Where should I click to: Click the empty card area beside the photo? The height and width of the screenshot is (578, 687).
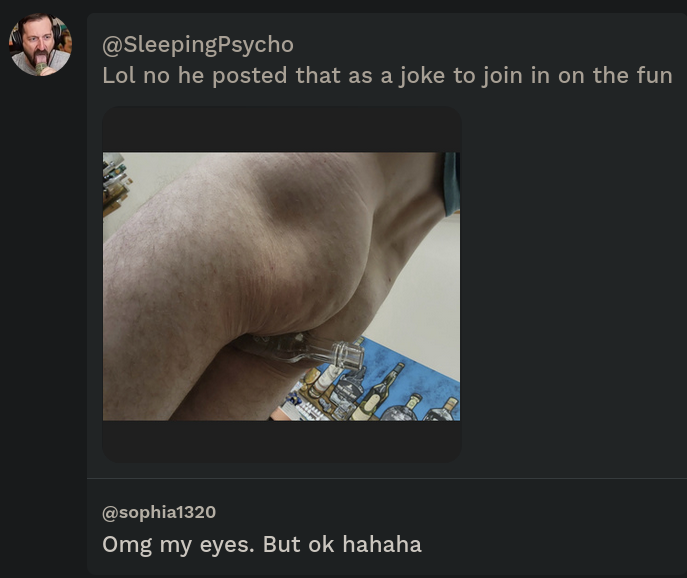point(570,285)
